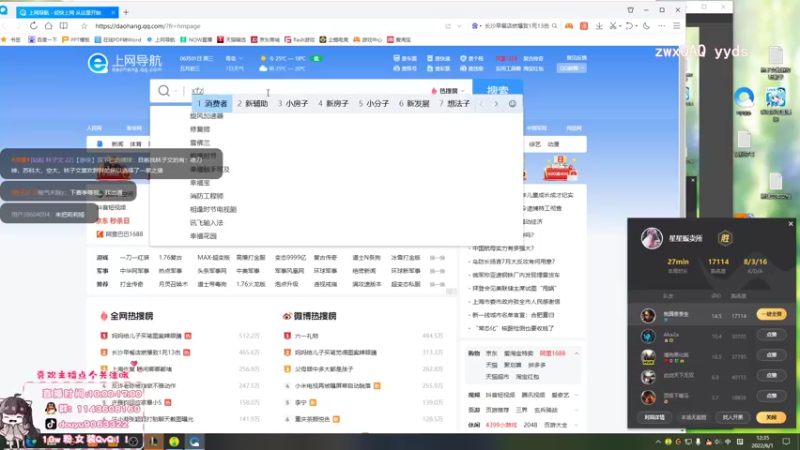Image resolution: width=800 pixels, height=450 pixels.
Task: Click the downloads arrow icon in toolbar
Action: click(x=599, y=26)
